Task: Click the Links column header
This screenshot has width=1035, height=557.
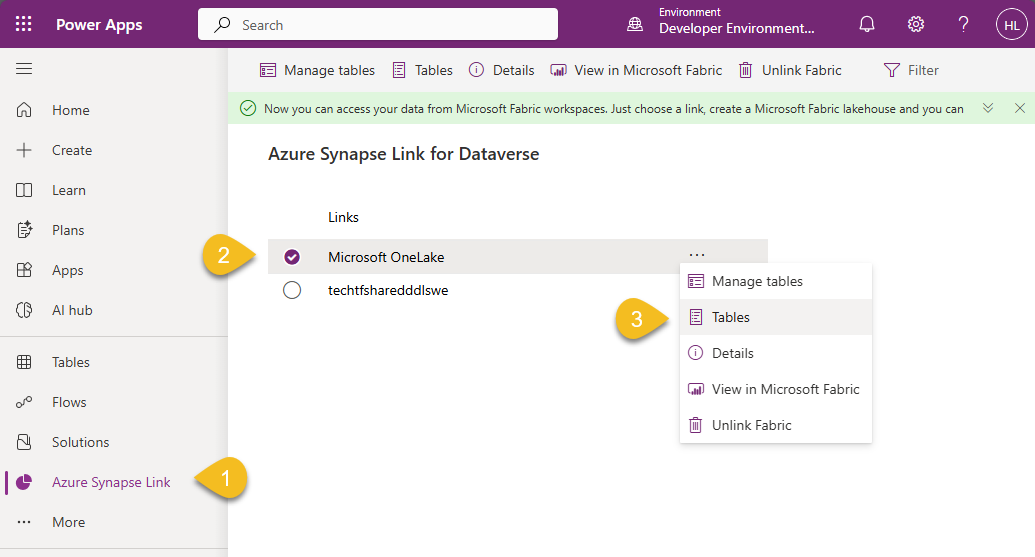Action: pos(343,217)
